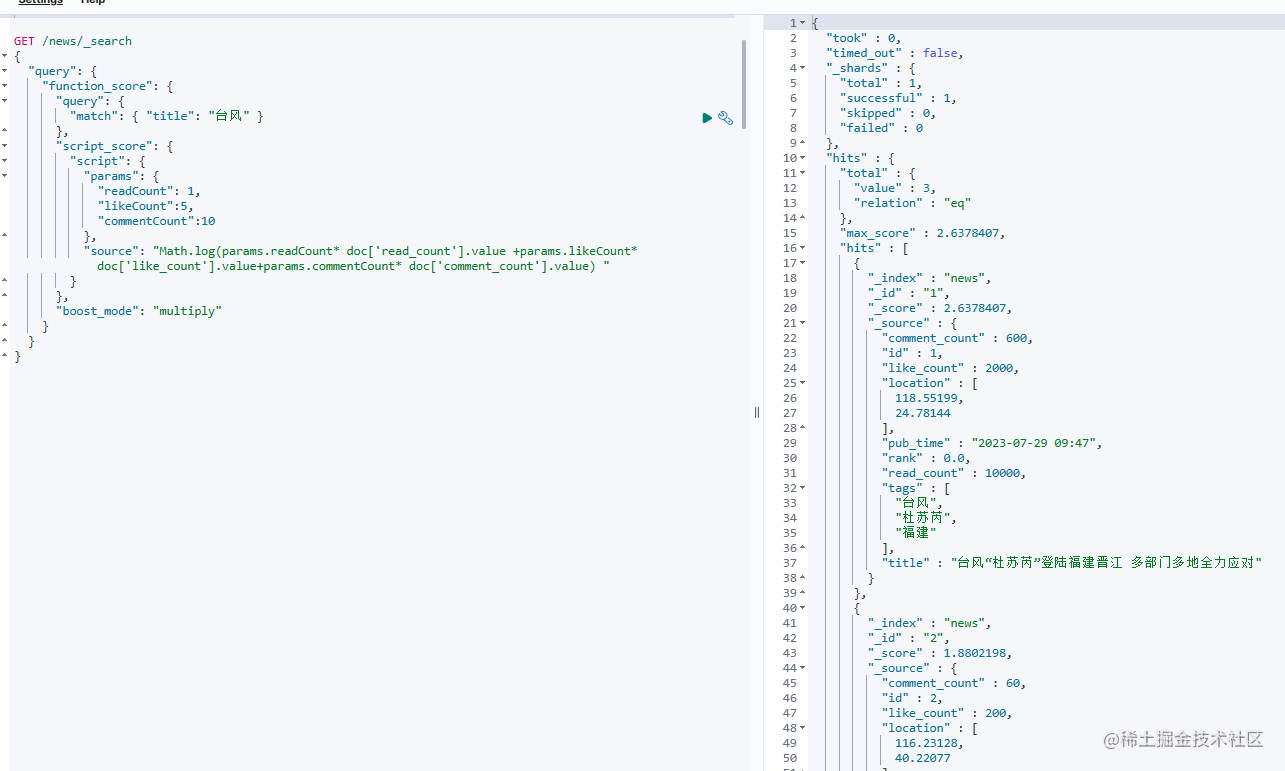1285x771 pixels.
Task: Collapse the "params" block in the editor
Action: tap(5, 175)
